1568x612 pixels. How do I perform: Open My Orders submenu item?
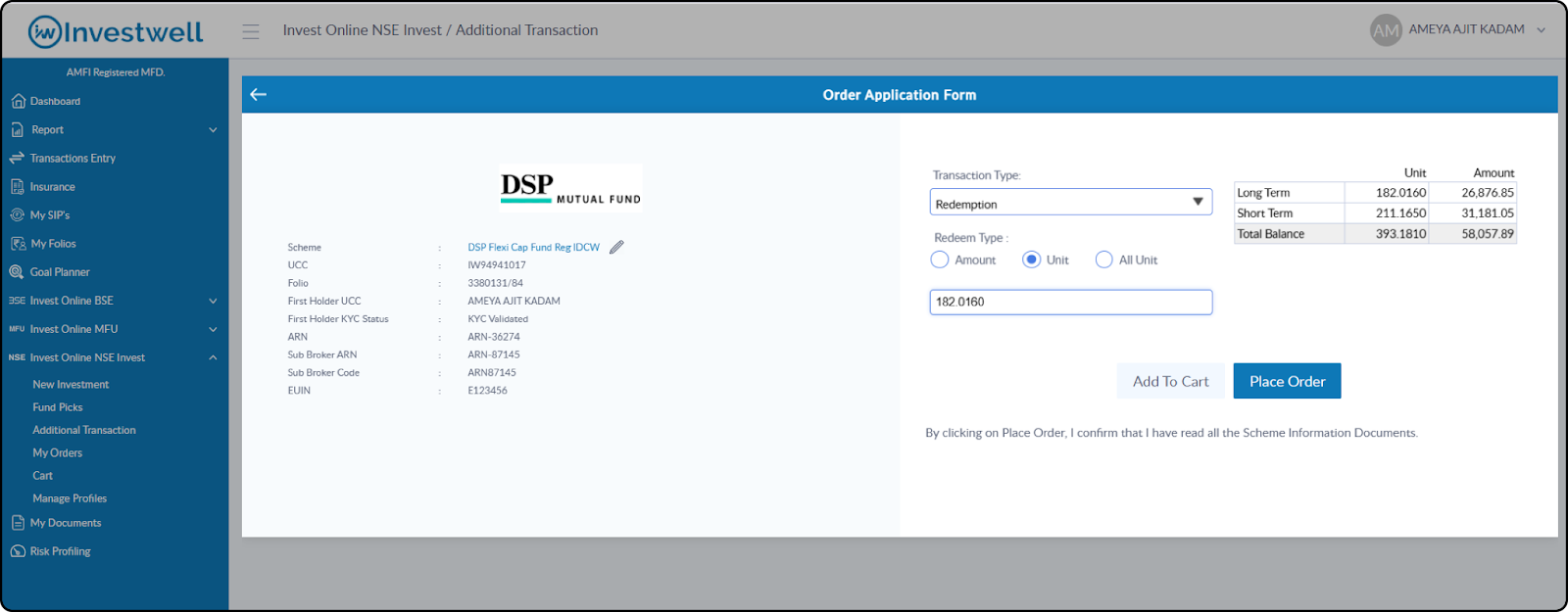(58, 452)
